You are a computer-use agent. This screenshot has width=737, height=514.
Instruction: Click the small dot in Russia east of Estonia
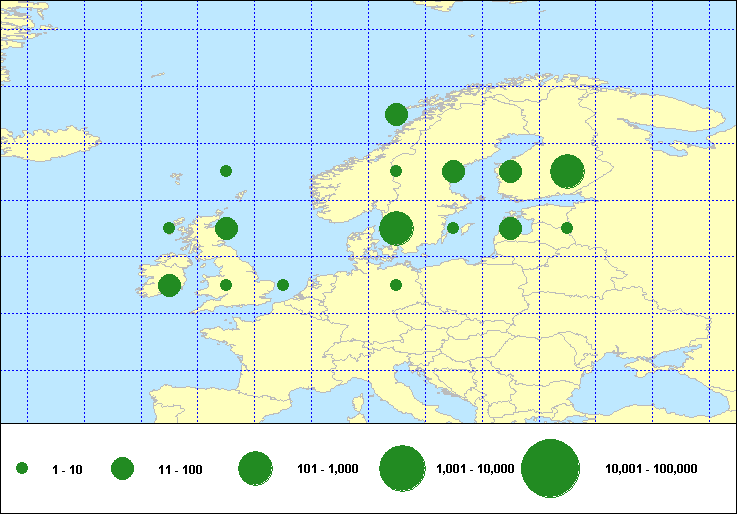tap(567, 228)
